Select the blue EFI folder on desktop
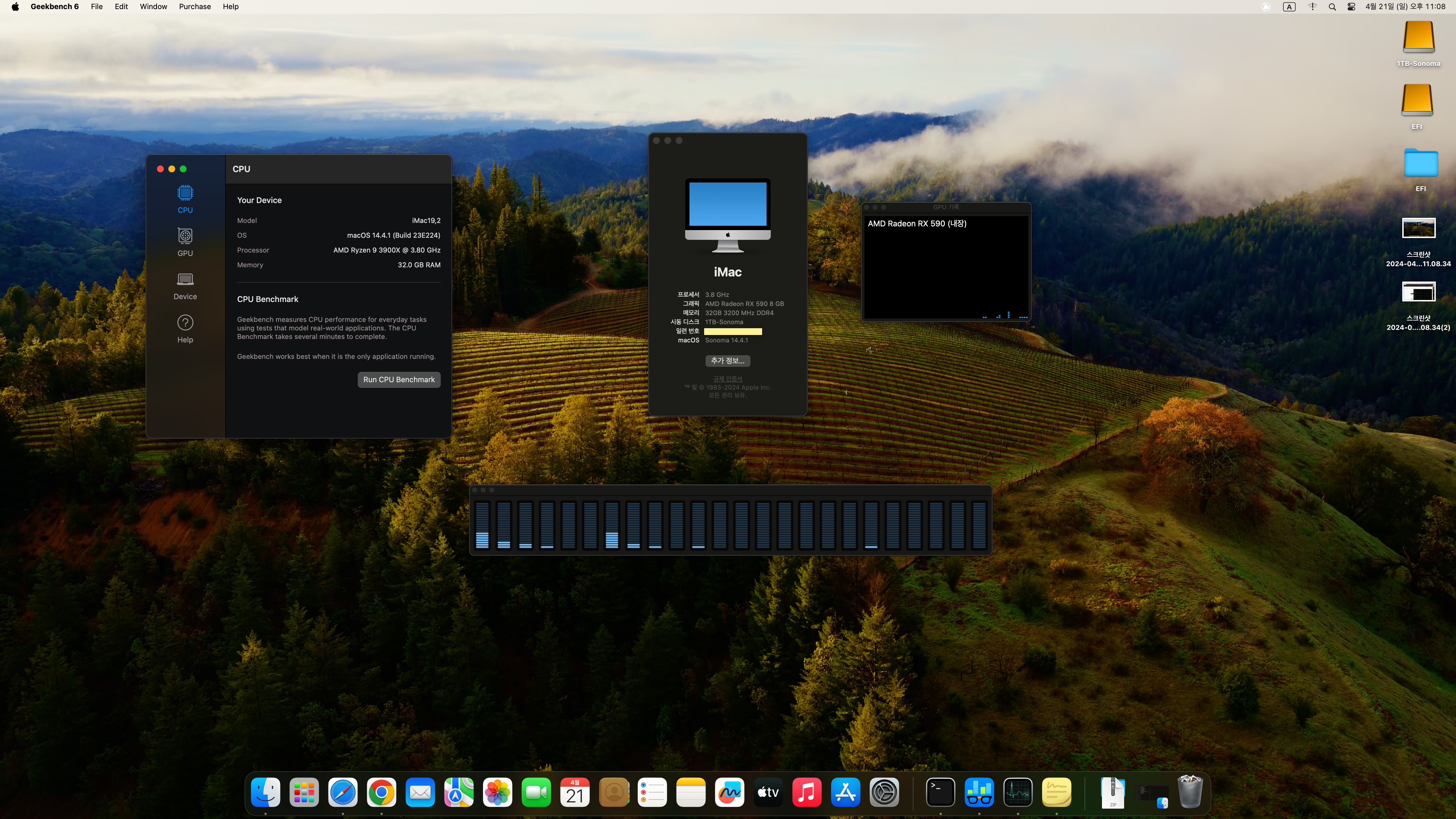 [1420, 169]
